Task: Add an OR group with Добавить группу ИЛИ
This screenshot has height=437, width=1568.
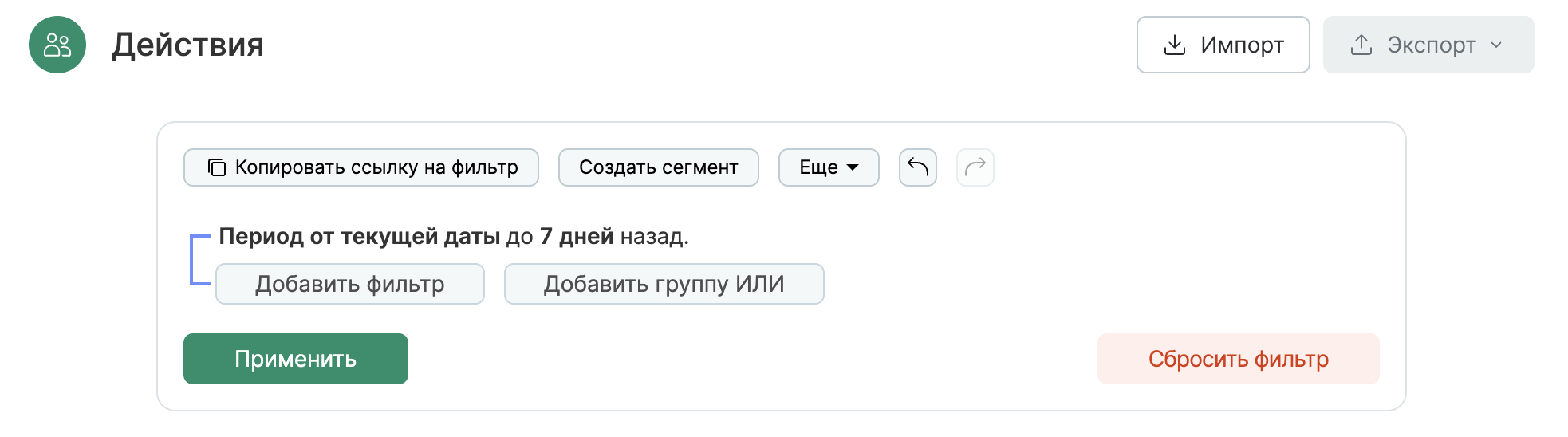Action: pyautogui.click(x=664, y=284)
